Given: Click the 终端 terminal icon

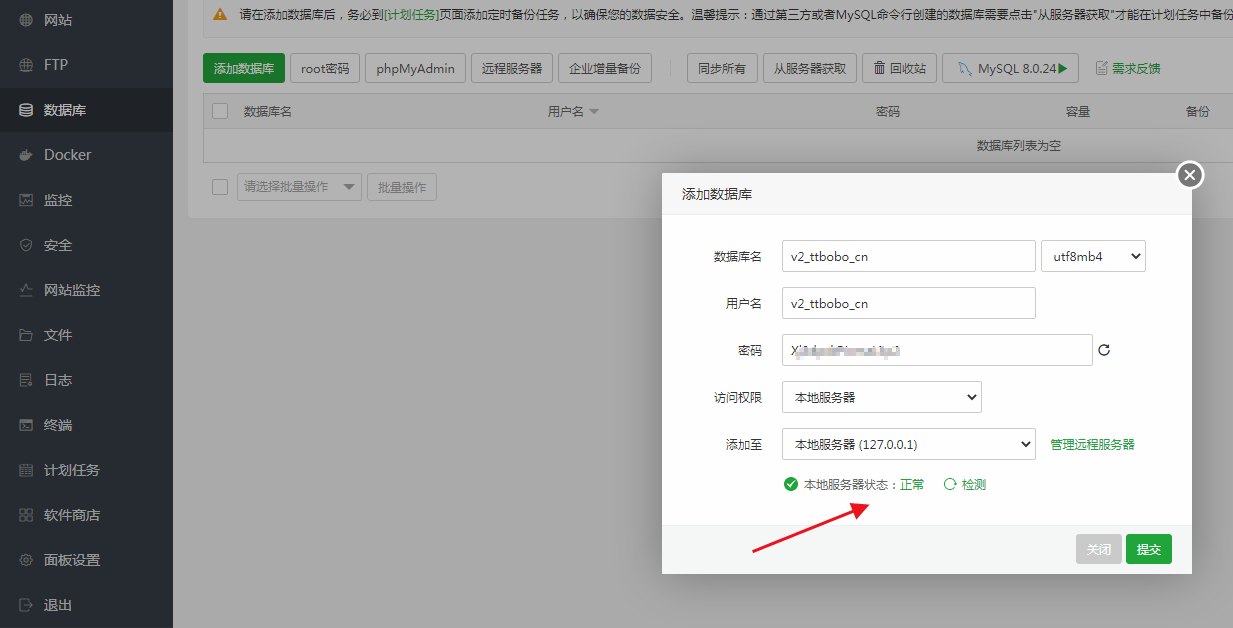Looking at the screenshot, I should point(26,425).
